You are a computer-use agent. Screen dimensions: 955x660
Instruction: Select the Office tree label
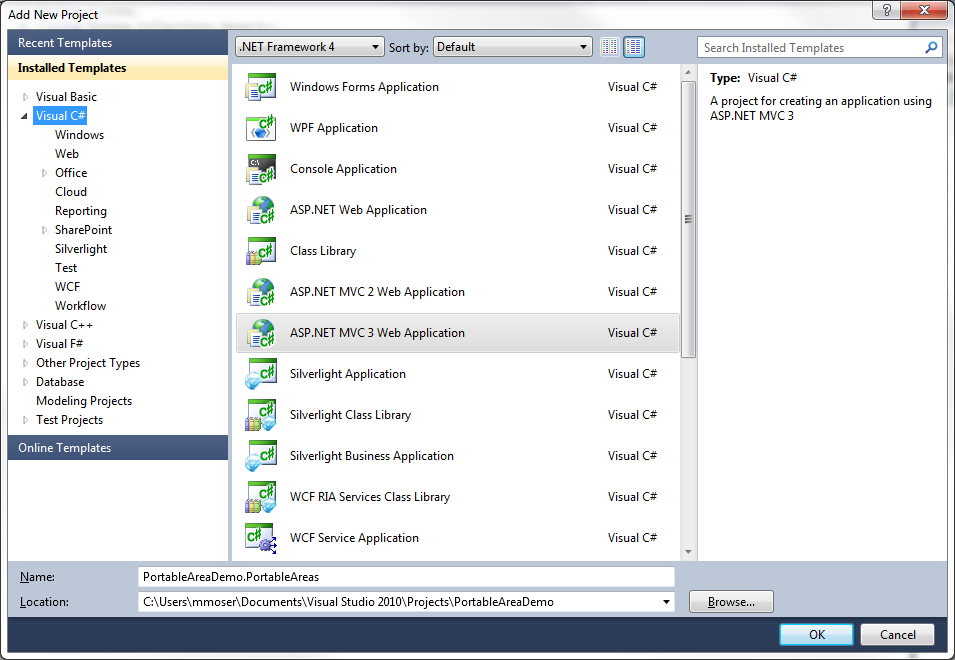point(71,173)
